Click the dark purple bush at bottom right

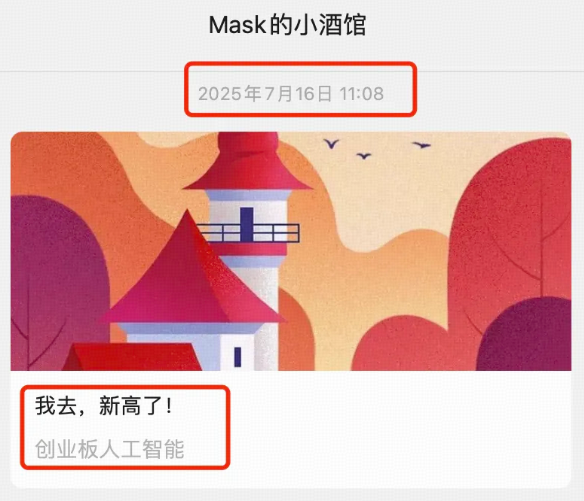[x=525, y=334]
